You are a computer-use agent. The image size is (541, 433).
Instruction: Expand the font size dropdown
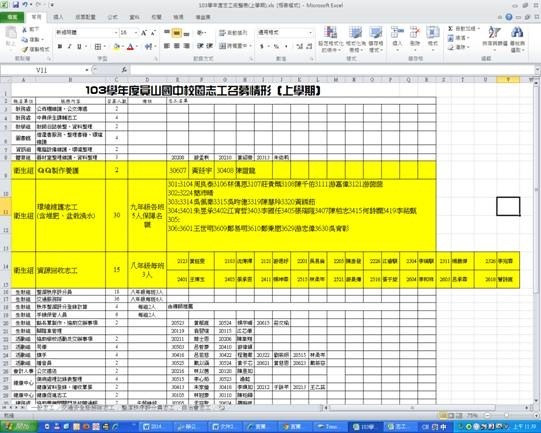coord(136,33)
